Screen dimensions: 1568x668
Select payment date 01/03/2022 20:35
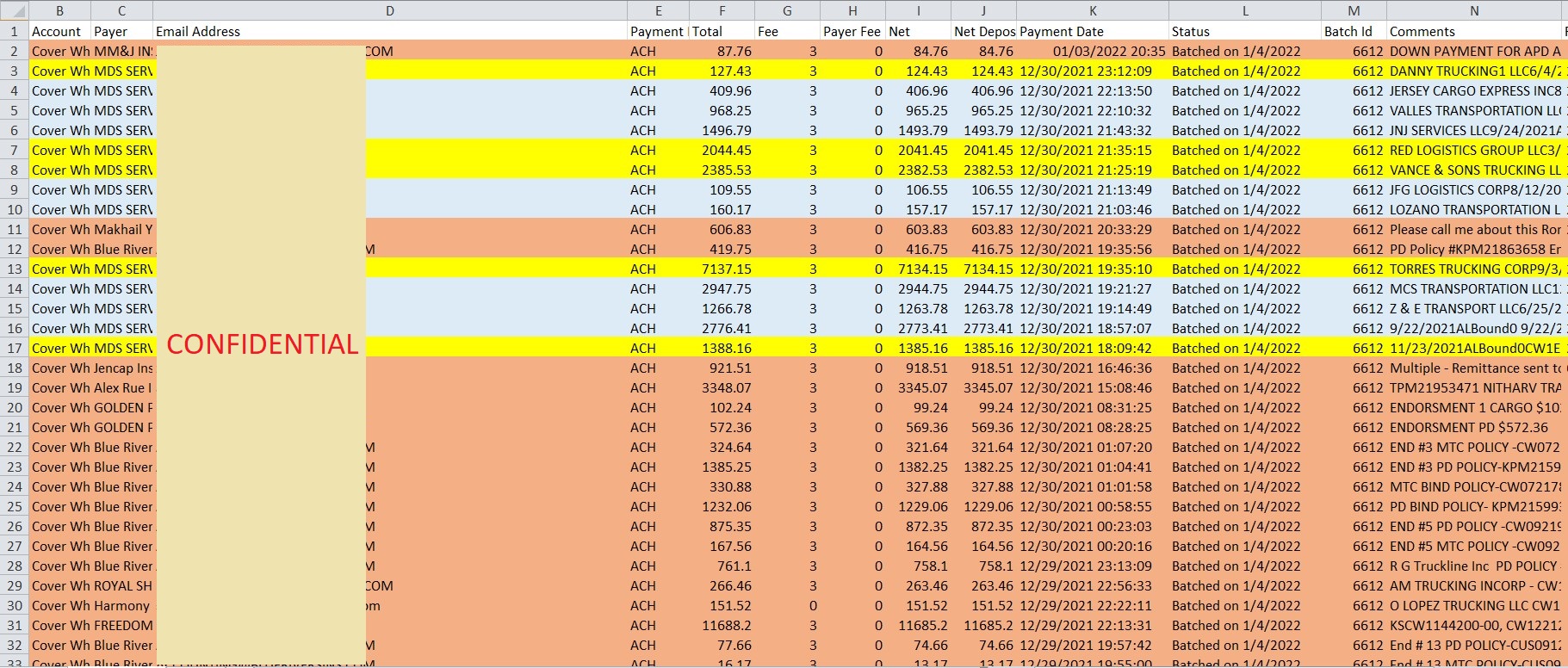pyautogui.click(x=1093, y=51)
